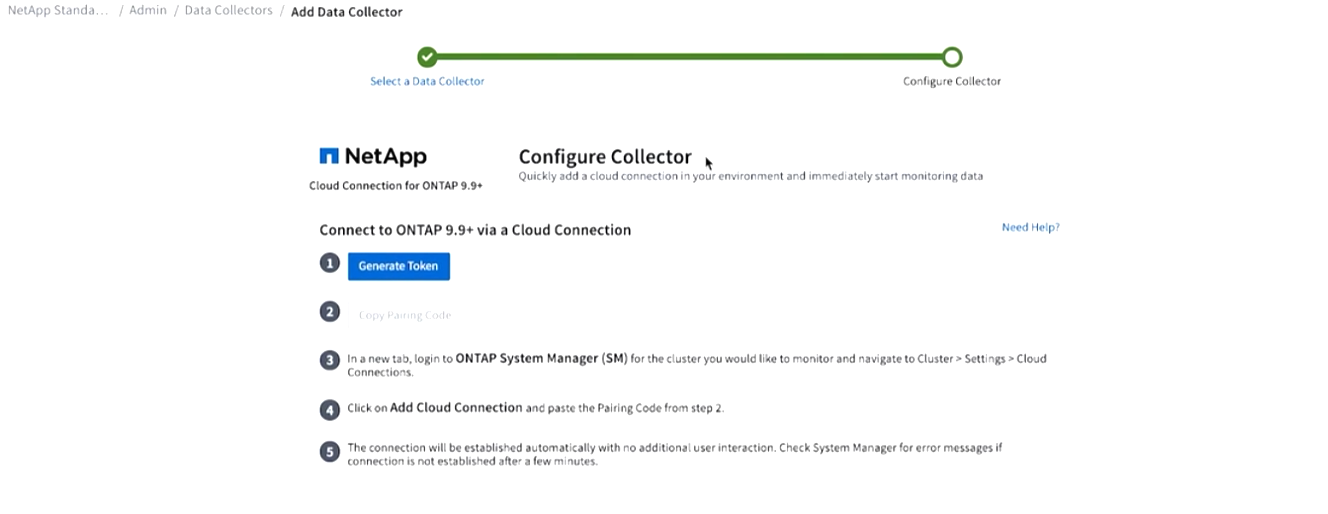Click the Configure Collector step circle
Viewport: 1328px width, 514px height.
(x=952, y=57)
